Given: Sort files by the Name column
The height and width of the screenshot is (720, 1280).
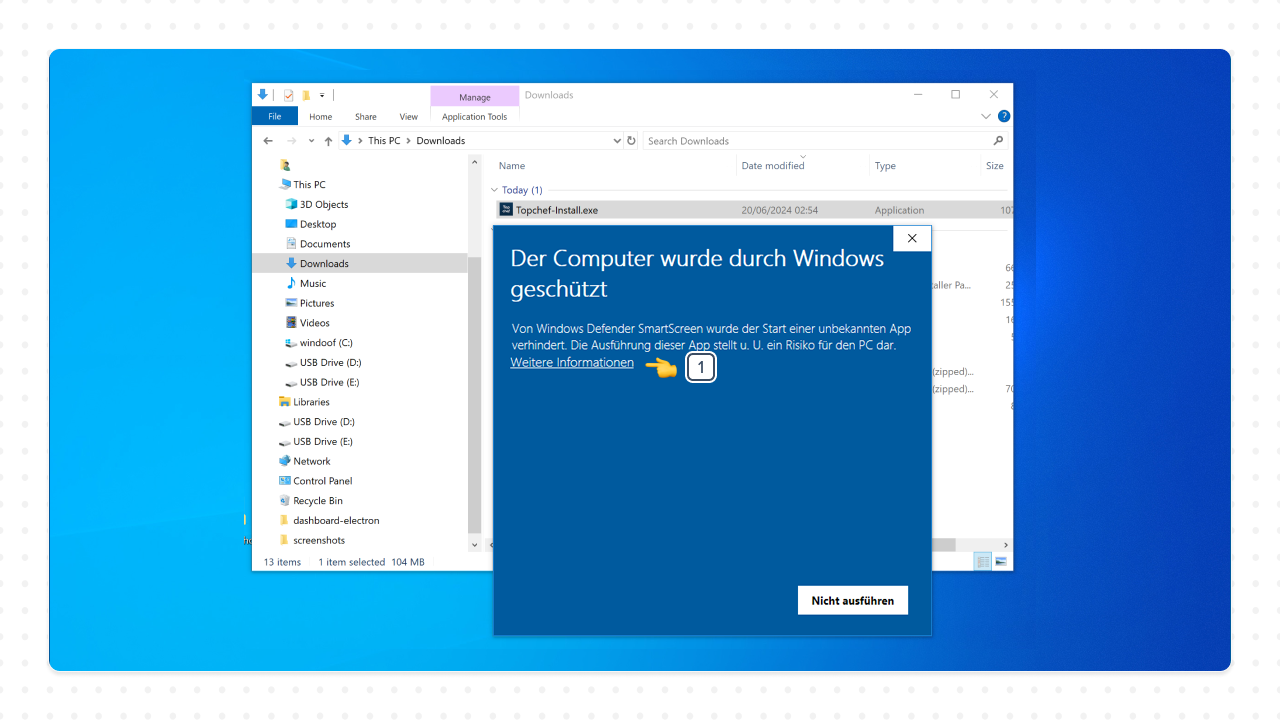Looking at the screenshot, I should click(x=512, y=166).
